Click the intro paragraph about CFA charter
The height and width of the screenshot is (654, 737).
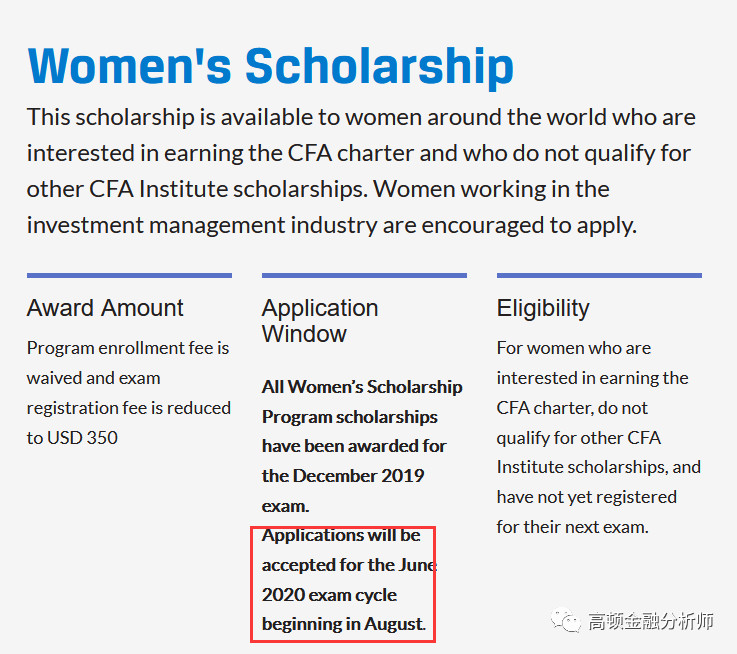pos(361,171)
